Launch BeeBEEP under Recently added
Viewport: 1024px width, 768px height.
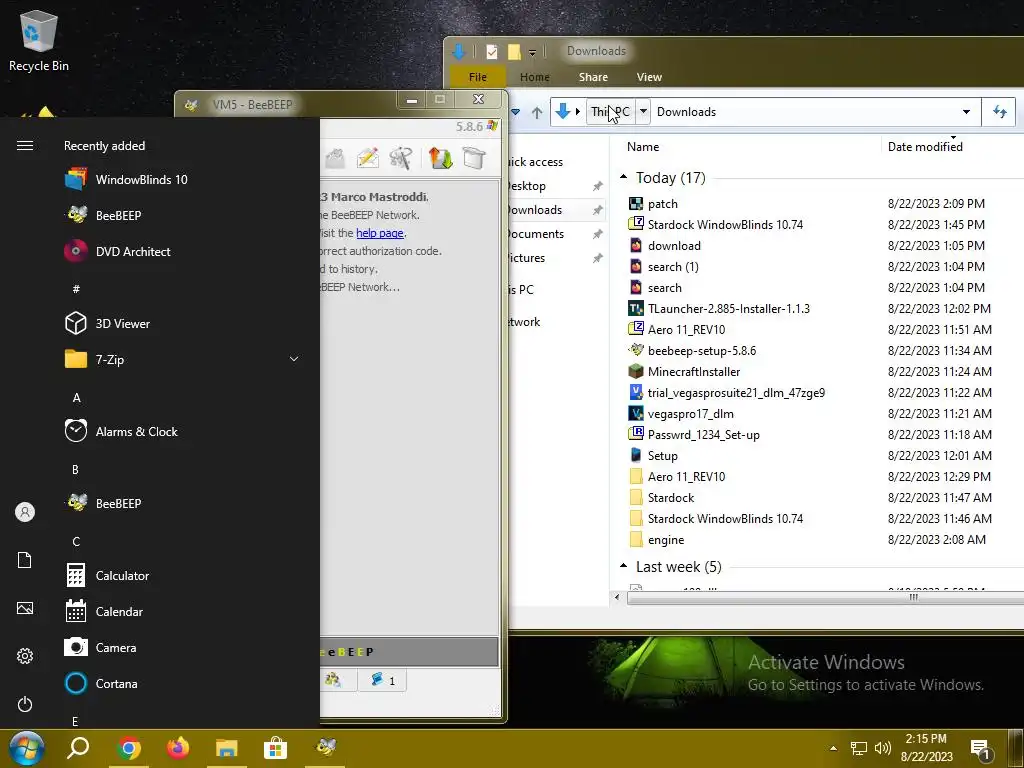click(104, 216)
